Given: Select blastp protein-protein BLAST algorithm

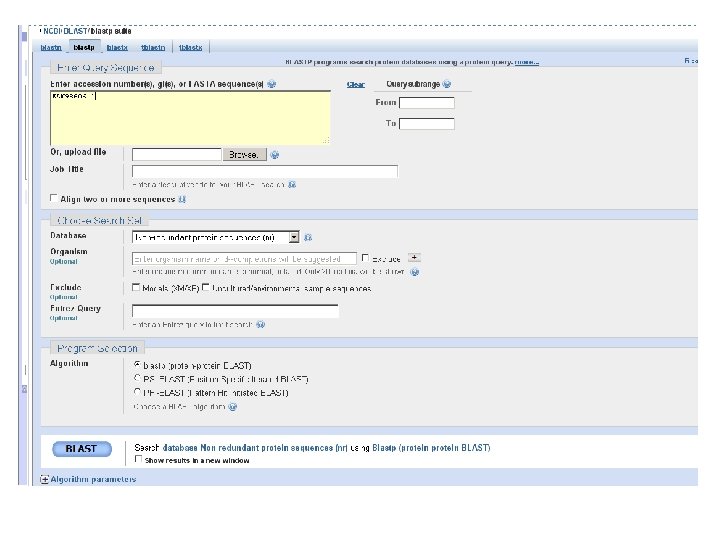Looking at the screenshot, I should tap(137, 365).
